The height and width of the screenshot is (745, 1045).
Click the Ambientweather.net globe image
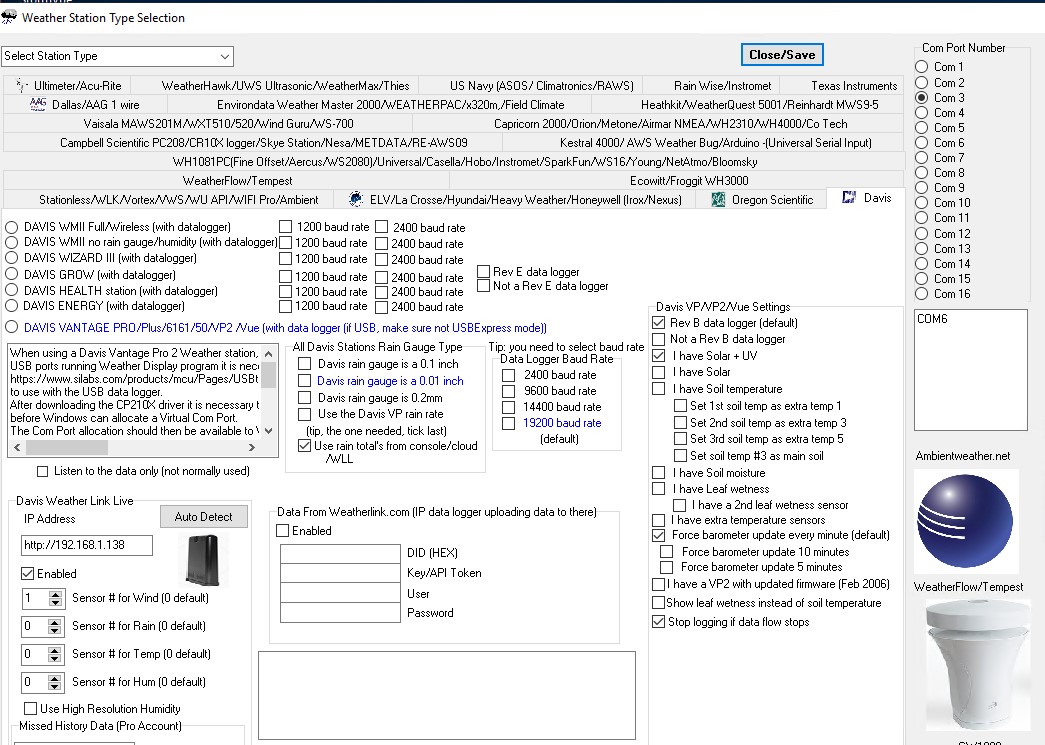(x=966, y=521)
